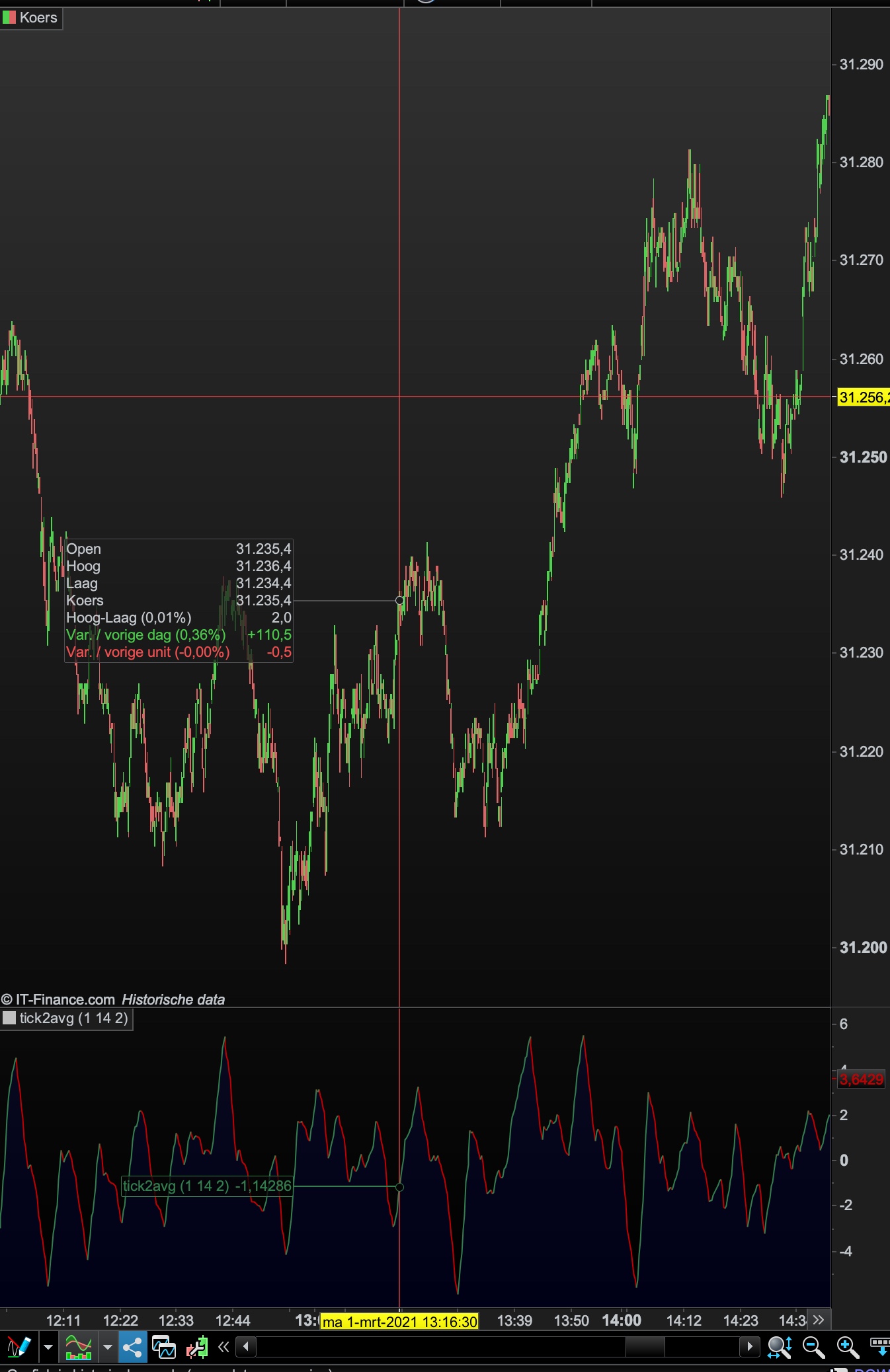Click the red 3,6429 indicator value label
Image resolution: width=890 pixels, height=1372 pixels.
861,1080
